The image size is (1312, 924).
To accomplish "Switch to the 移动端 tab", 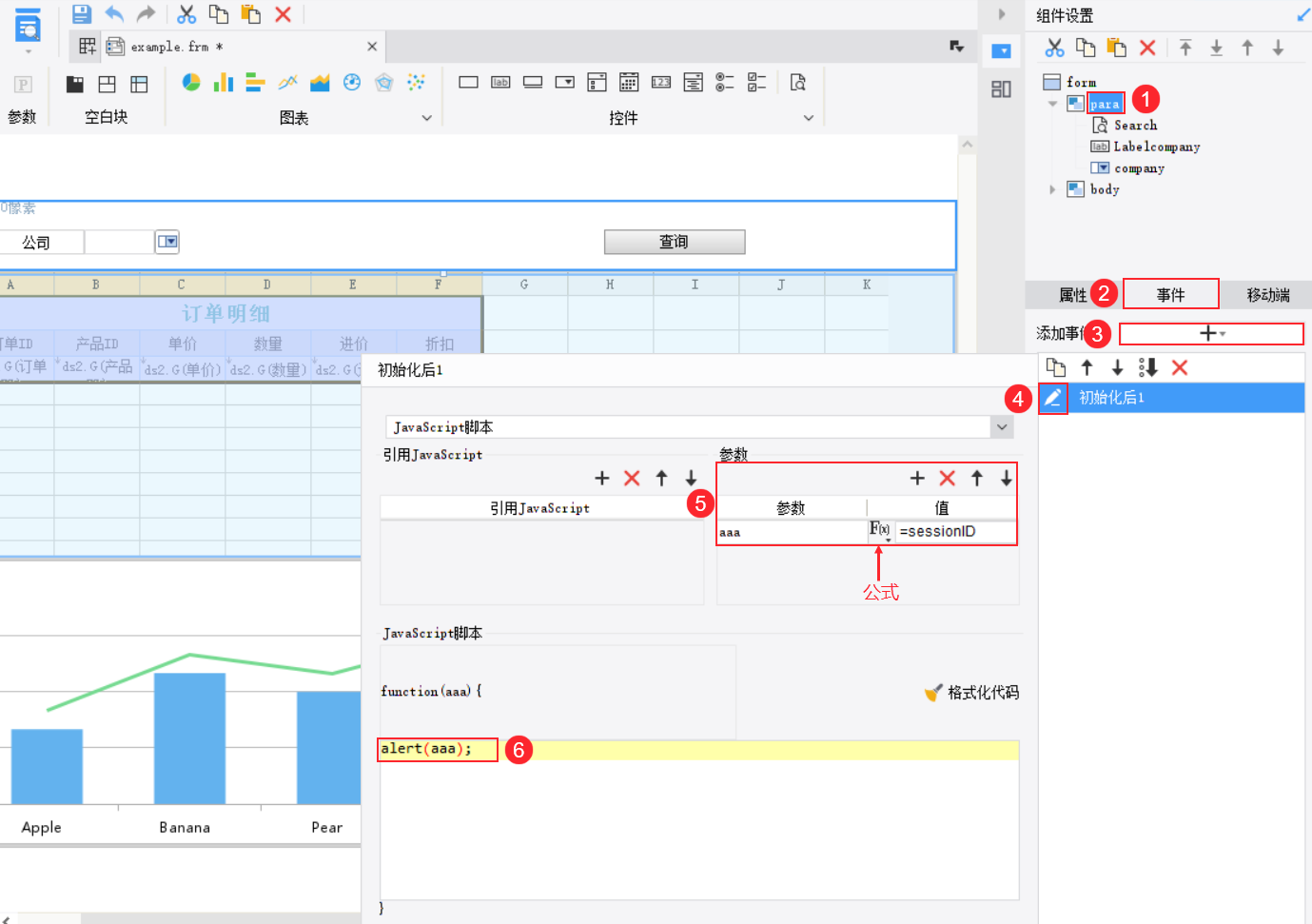I will pos(1268,295).
